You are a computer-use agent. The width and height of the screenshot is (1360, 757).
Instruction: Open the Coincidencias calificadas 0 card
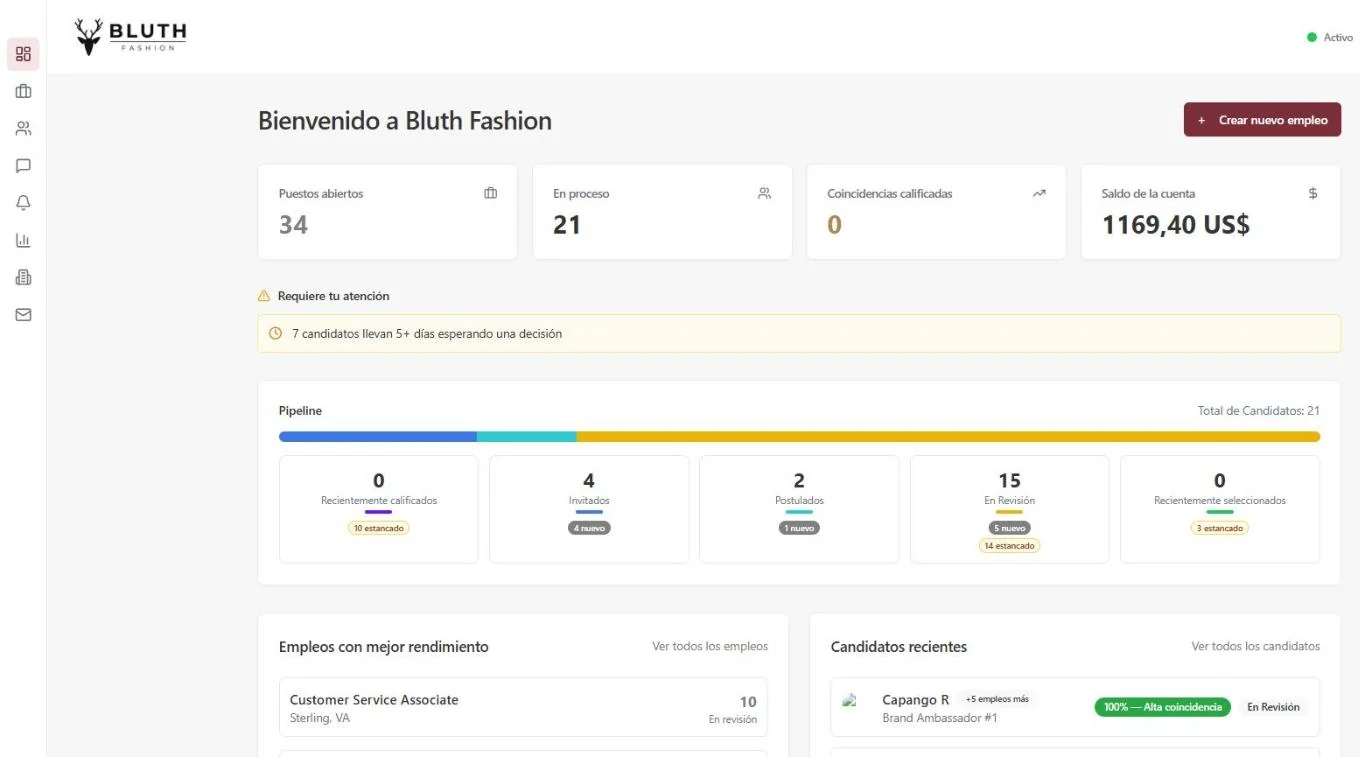tap(936, 212)
